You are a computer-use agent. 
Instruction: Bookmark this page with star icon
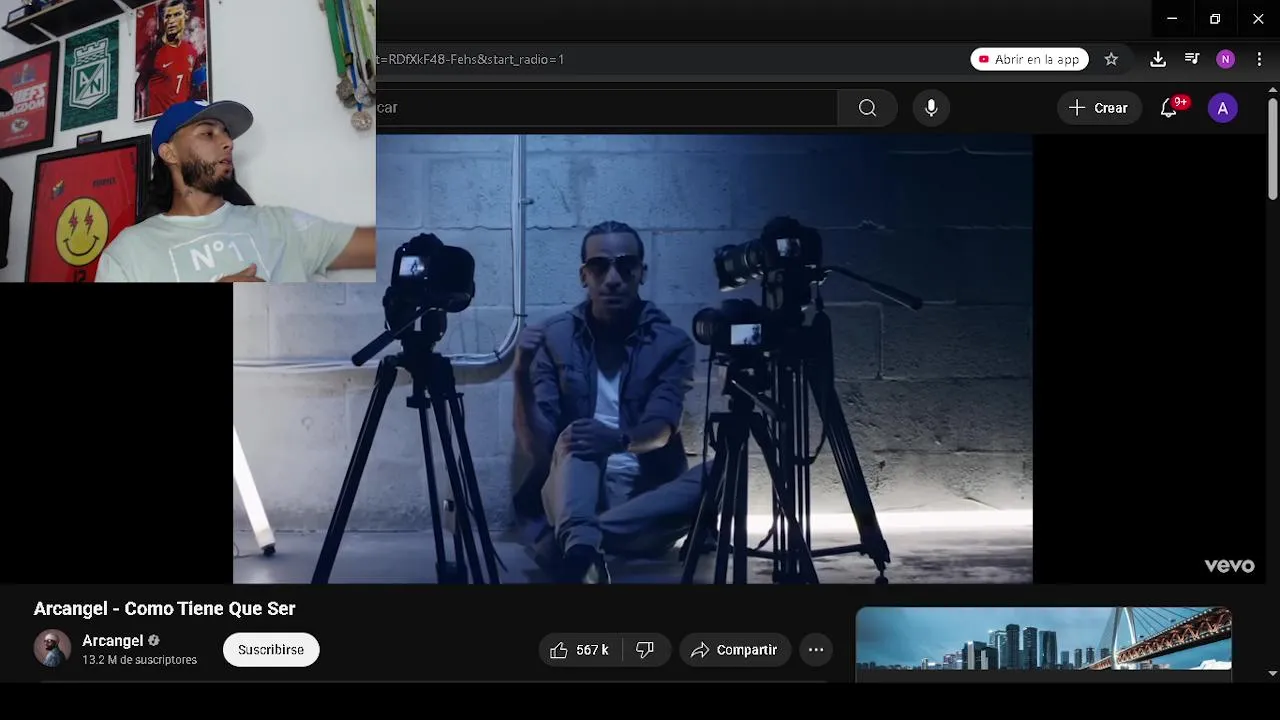(1111, 59)
